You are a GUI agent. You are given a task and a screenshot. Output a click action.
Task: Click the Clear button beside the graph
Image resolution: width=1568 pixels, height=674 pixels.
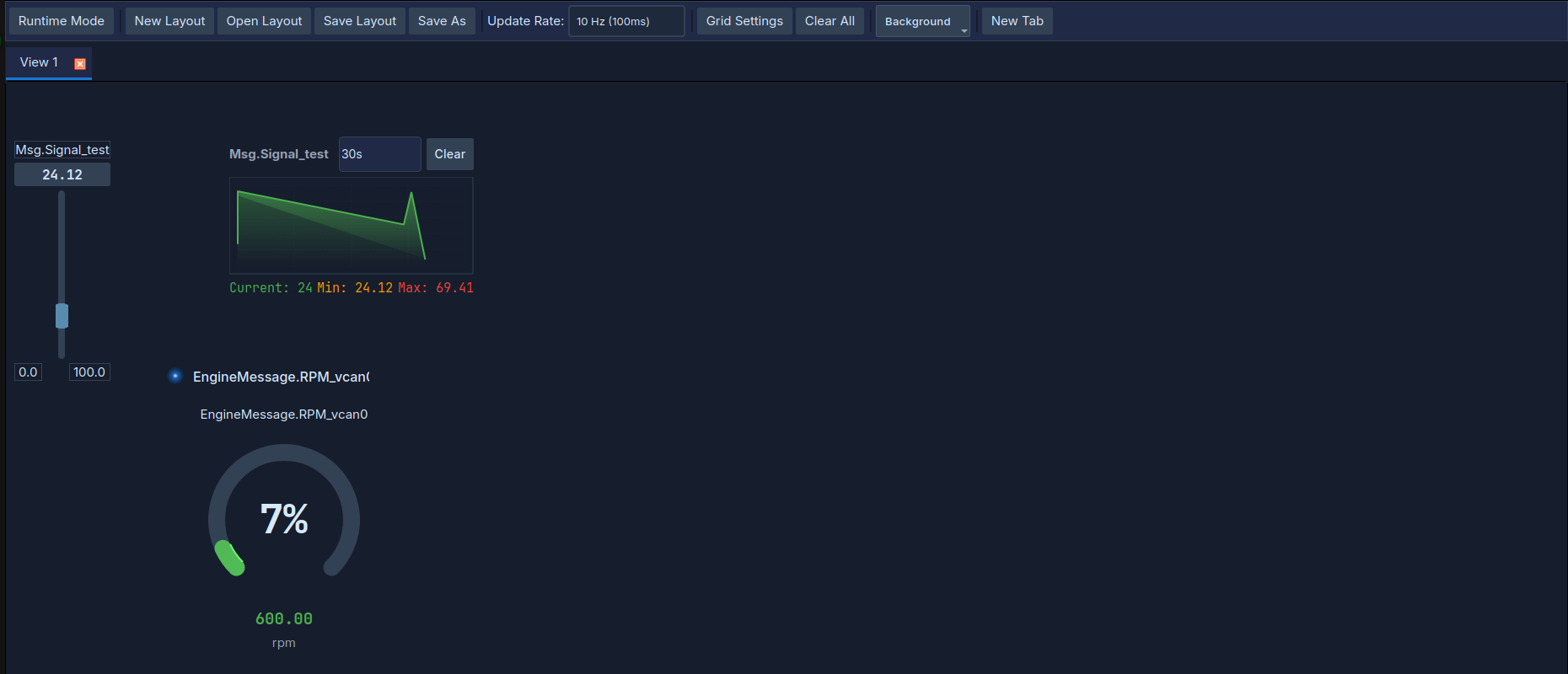pyautogui.click(x=449, y=154)
